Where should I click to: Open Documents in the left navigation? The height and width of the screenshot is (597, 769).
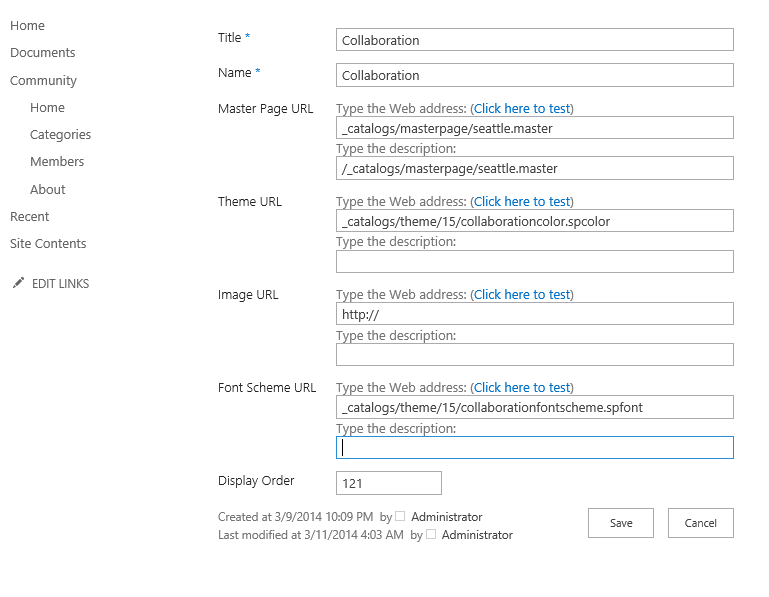tap(43, 52)
